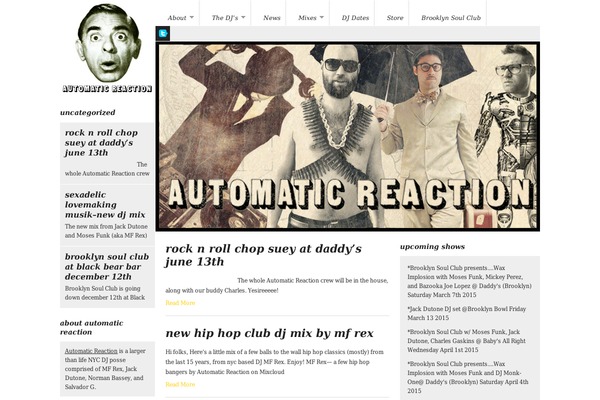The image size is (600, 400).
Task: Click the Automatic Reaction banner image
Action: pos(347,136)
